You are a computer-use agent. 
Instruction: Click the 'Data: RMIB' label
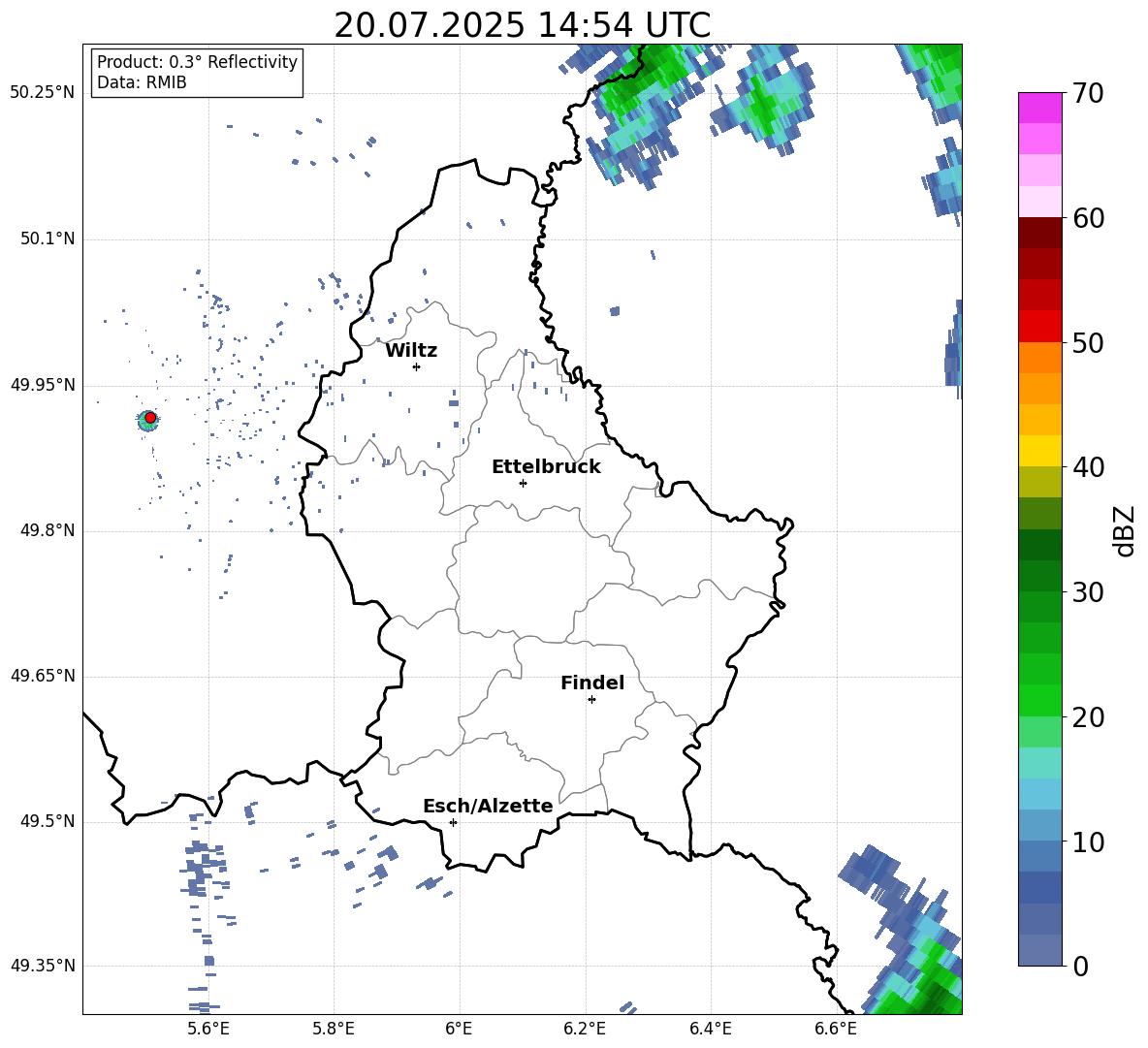click(142, 82)
